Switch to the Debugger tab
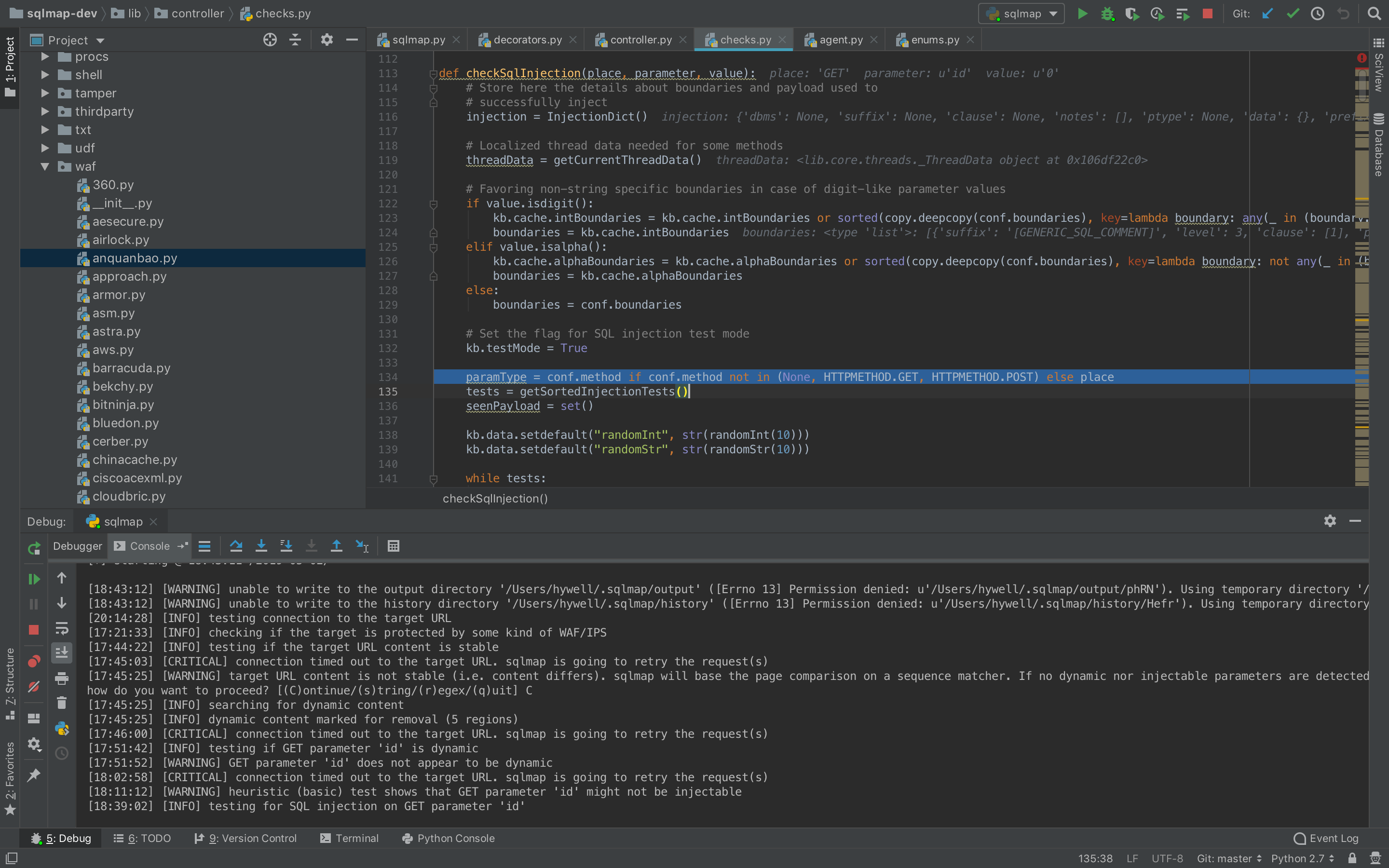1389x868 pixels. (78, 546)
